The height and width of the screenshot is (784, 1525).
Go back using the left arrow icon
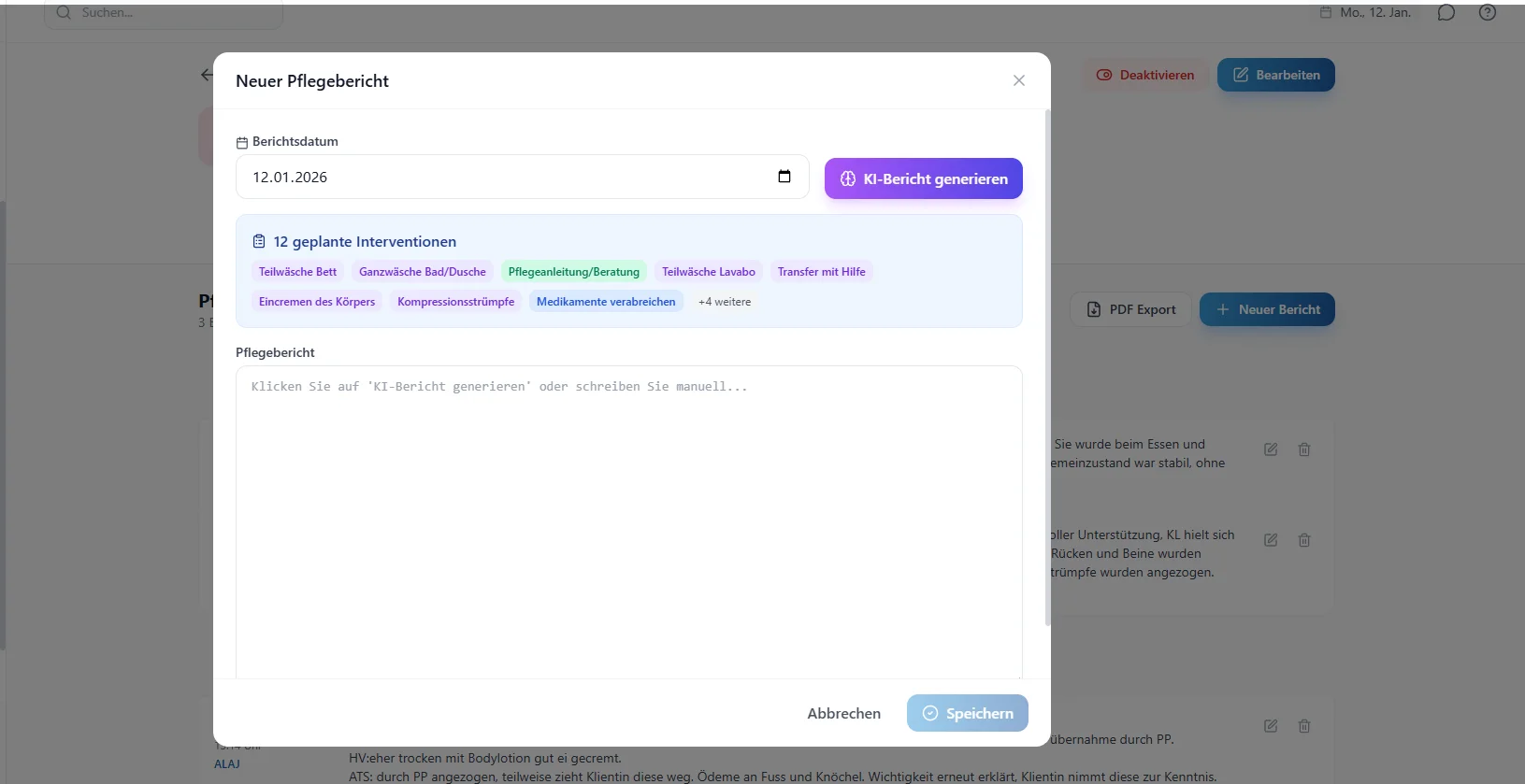tap(207, 75)
